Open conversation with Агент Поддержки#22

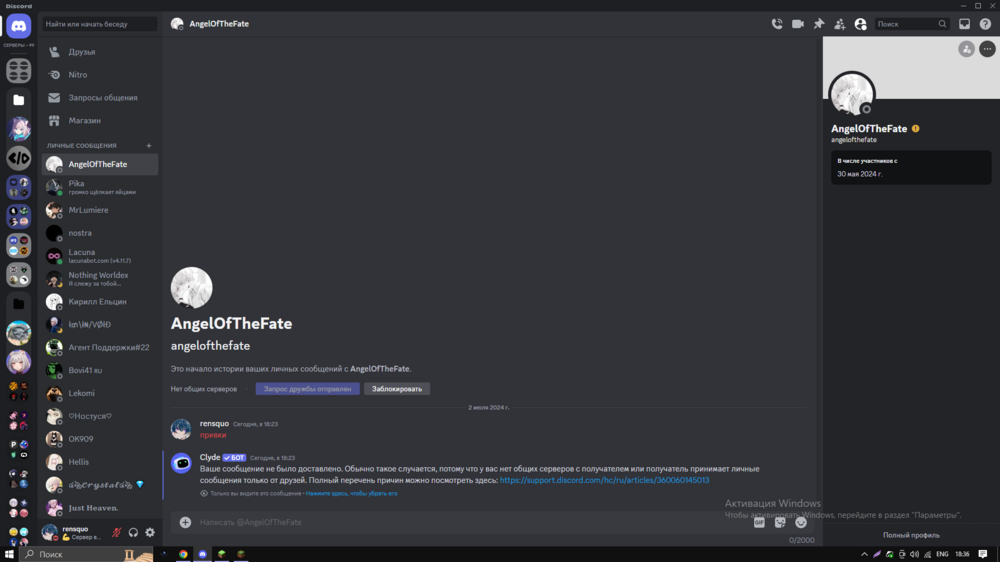[99, 347]
